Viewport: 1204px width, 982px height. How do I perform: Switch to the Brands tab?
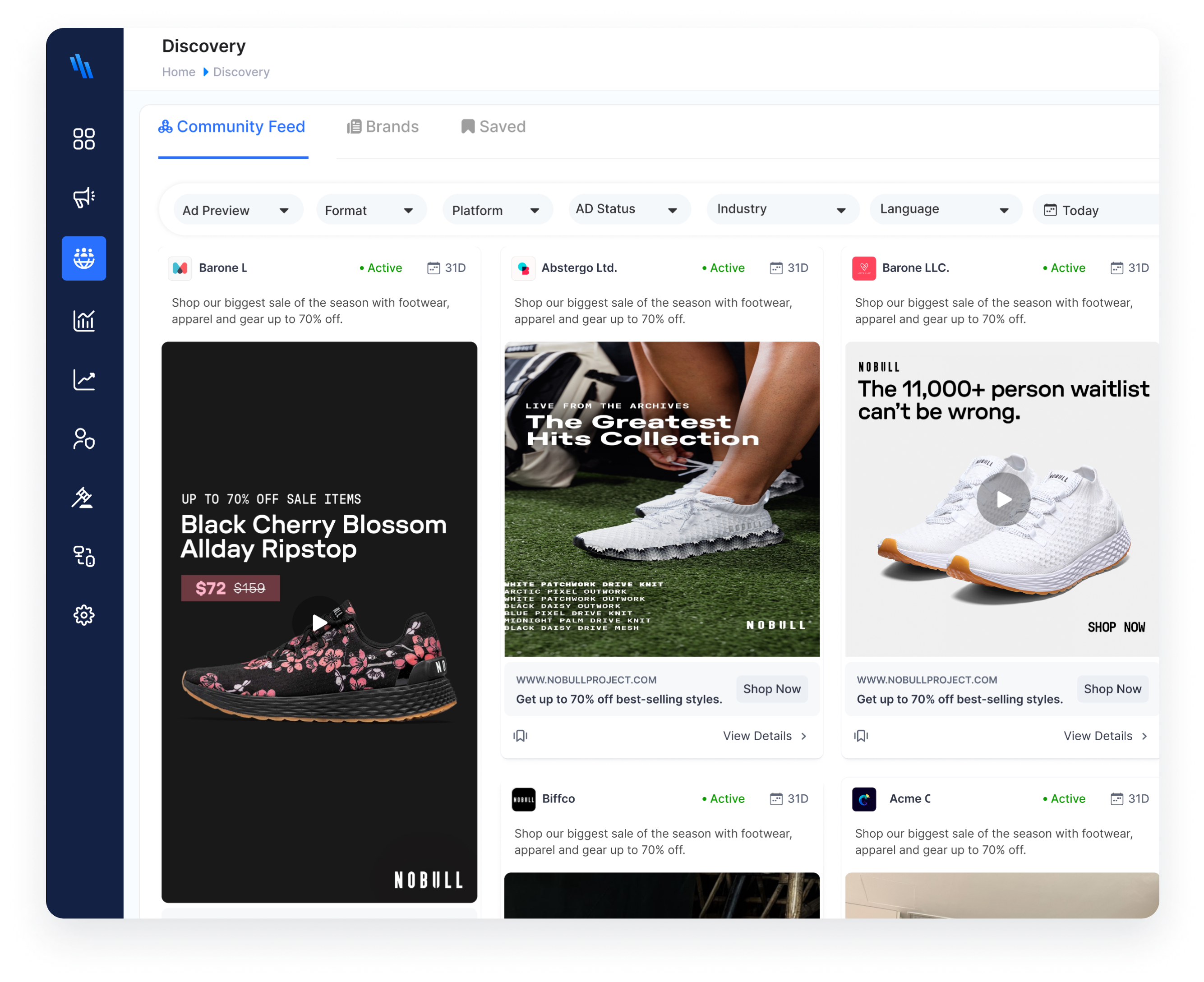383,127
